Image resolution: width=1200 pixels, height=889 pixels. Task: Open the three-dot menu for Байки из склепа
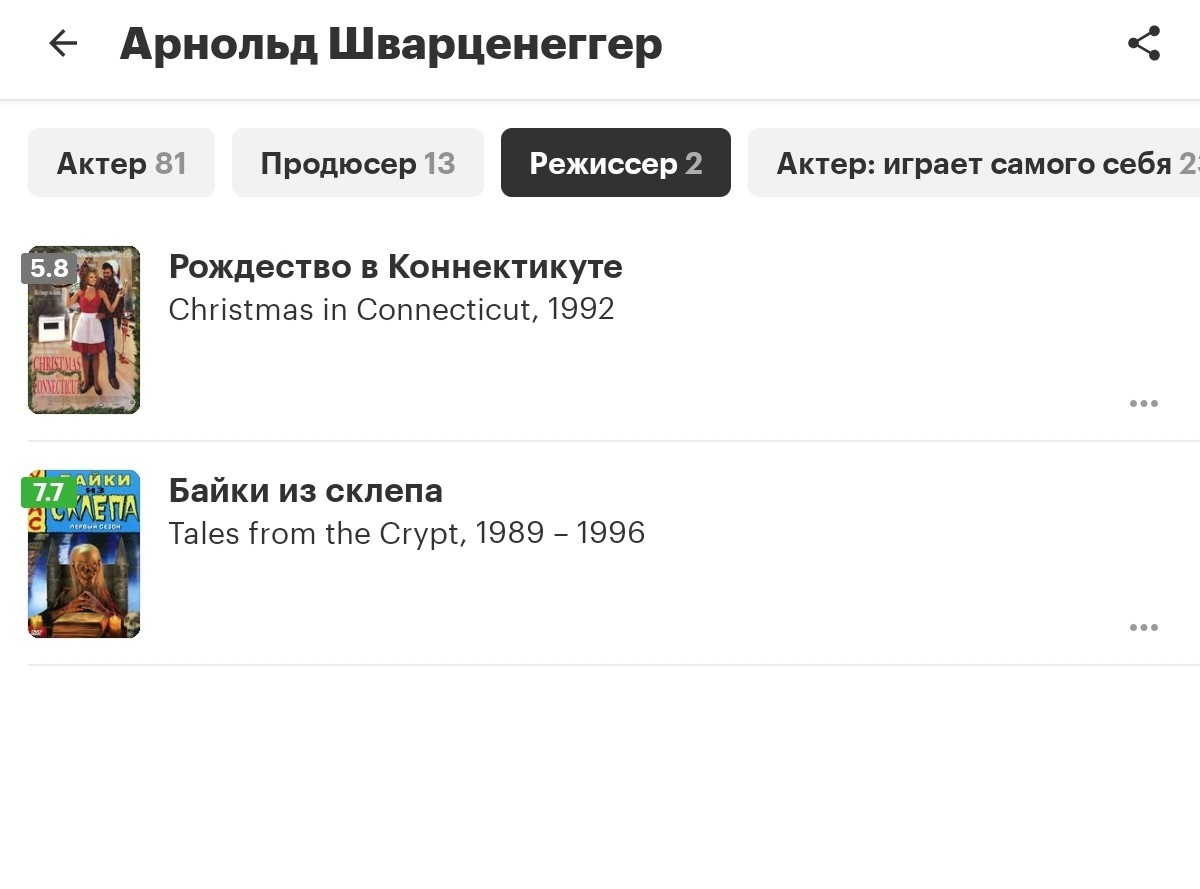1144,627
